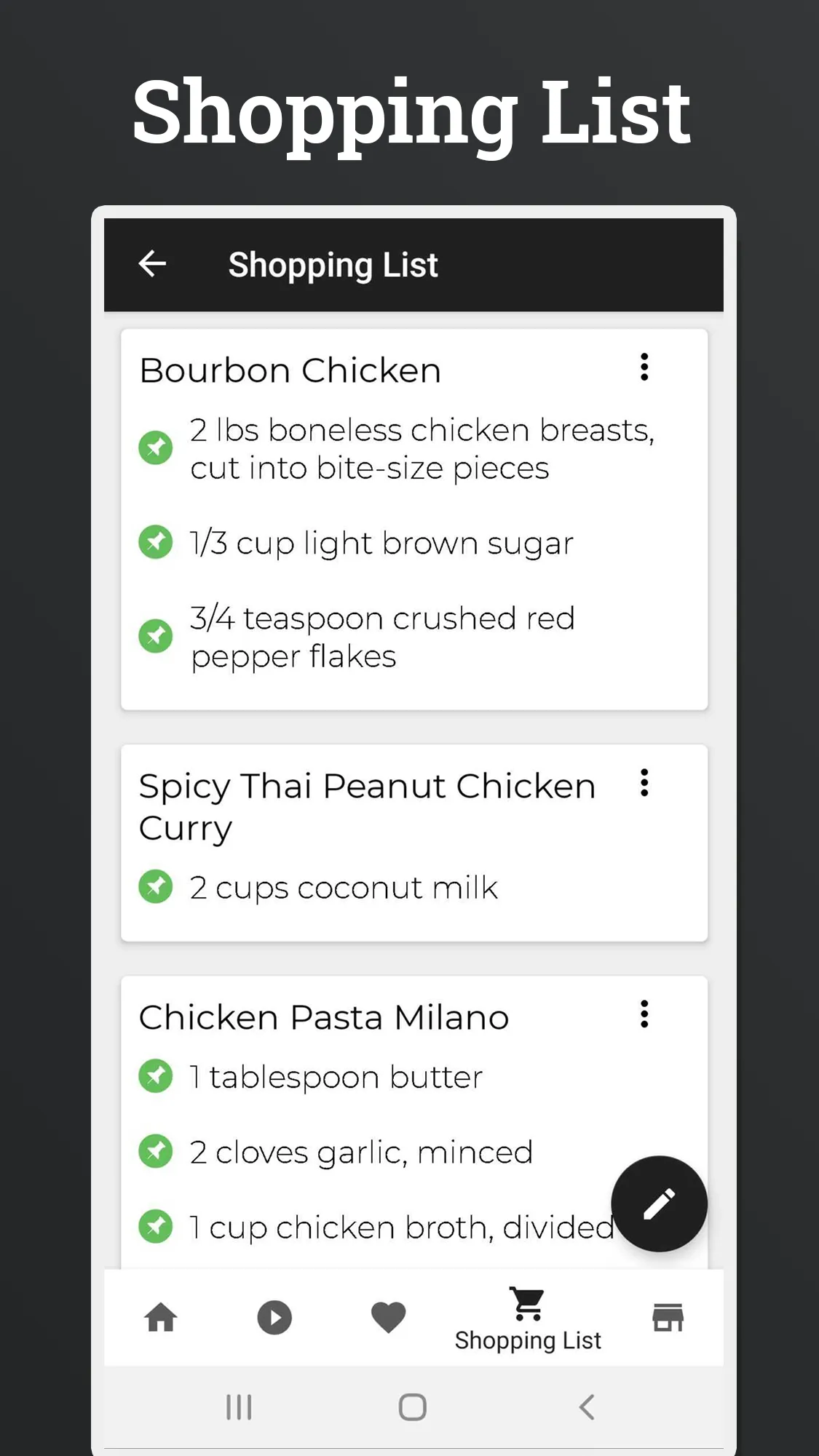The image size is (819, 1456).
Task: Go to the Home tab
Action: pyautogui.click(x=161, y=1317)
